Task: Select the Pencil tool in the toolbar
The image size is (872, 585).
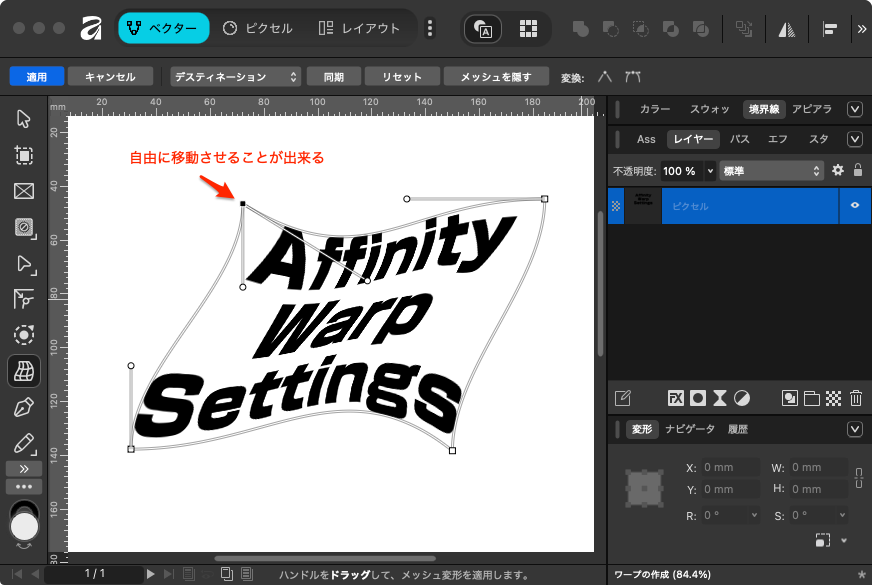Action: 24,443
